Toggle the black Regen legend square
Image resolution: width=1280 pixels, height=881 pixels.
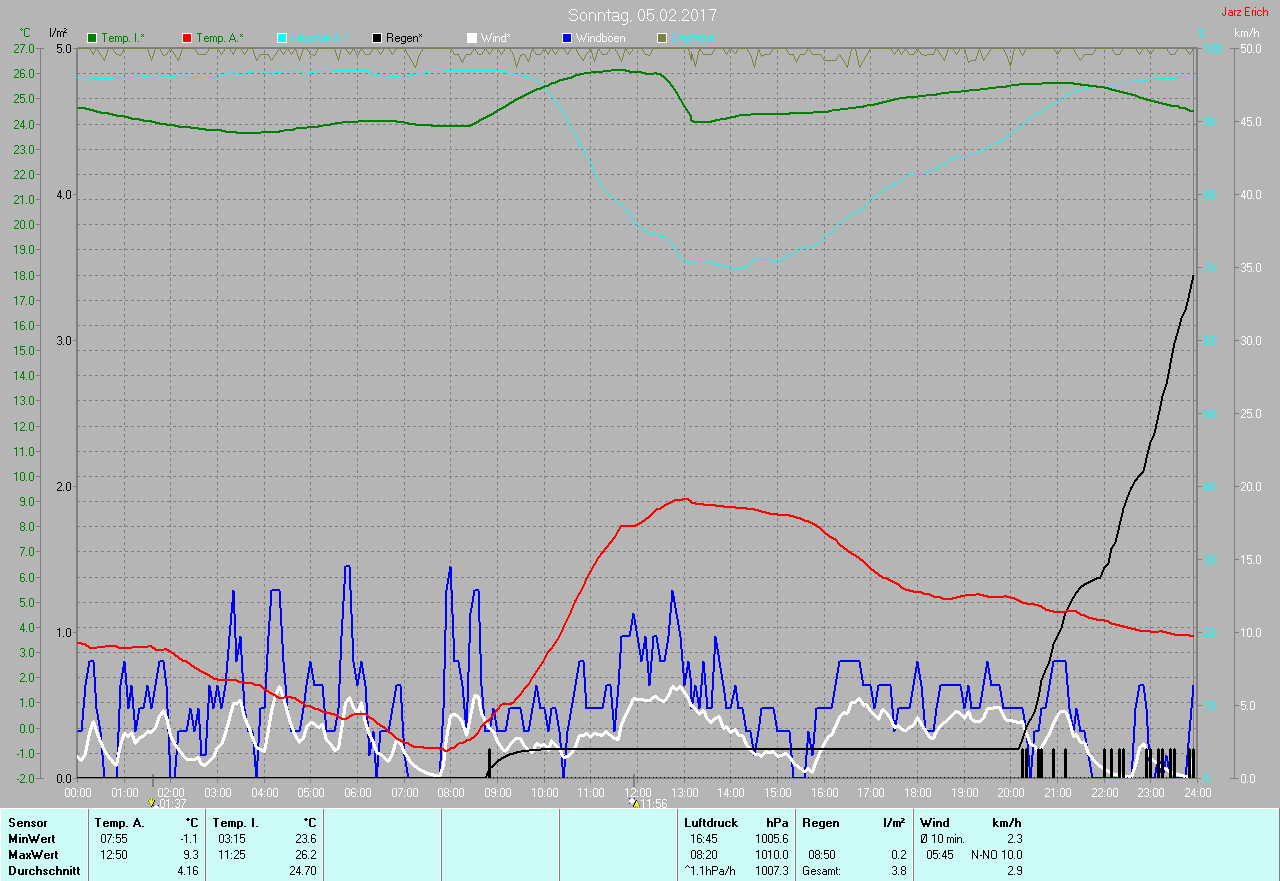(377, 38)
